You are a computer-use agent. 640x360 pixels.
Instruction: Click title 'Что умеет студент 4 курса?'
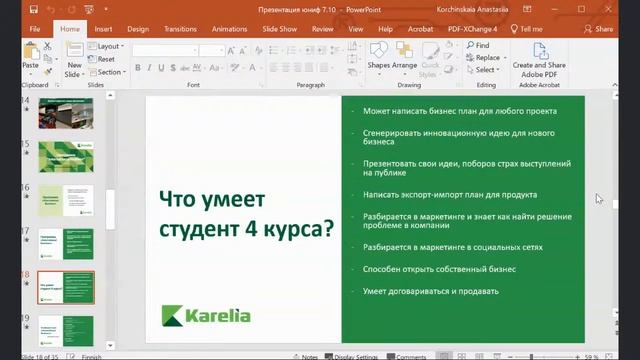[x=247, y=214]
